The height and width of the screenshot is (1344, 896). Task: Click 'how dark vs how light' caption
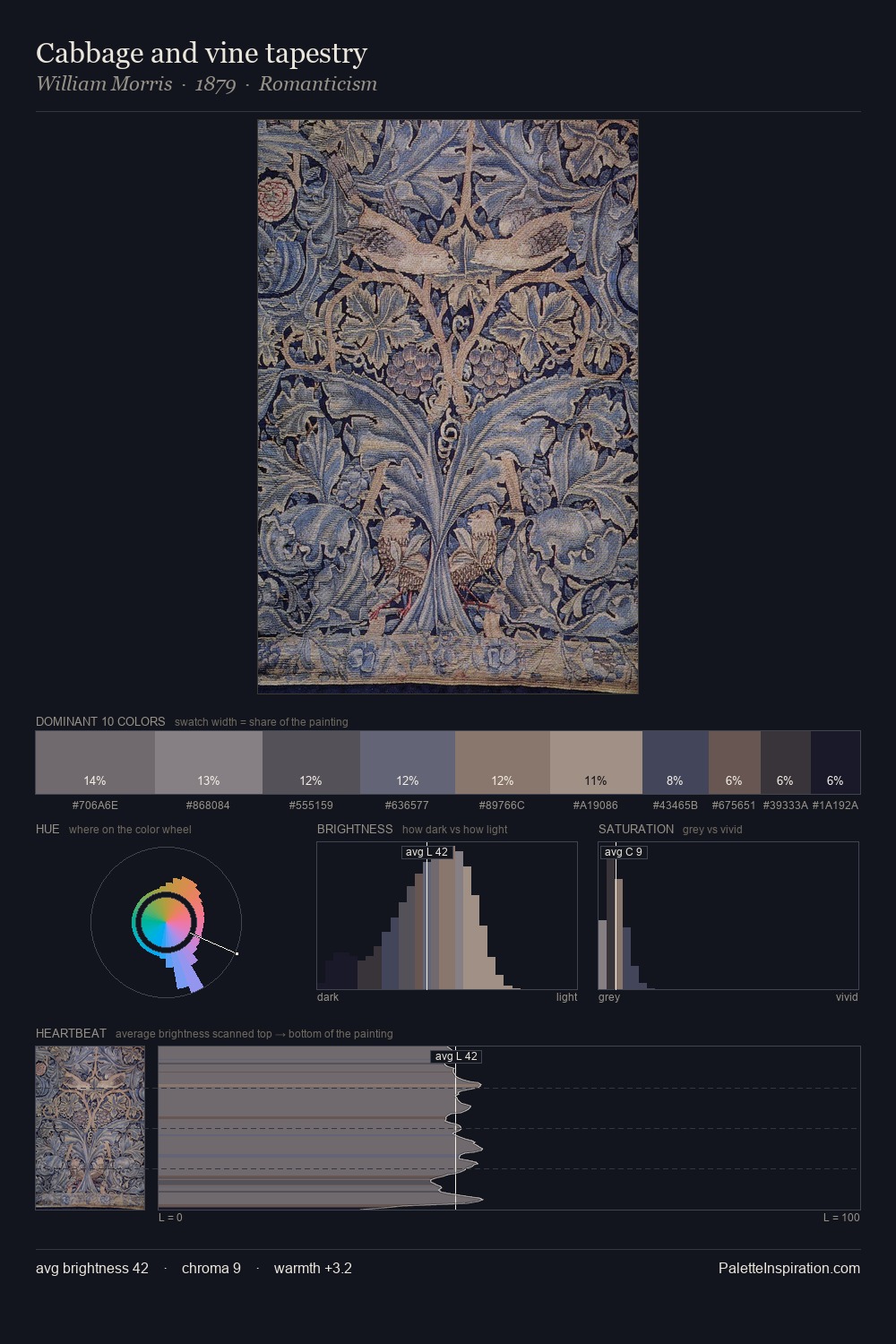point(454,830)
